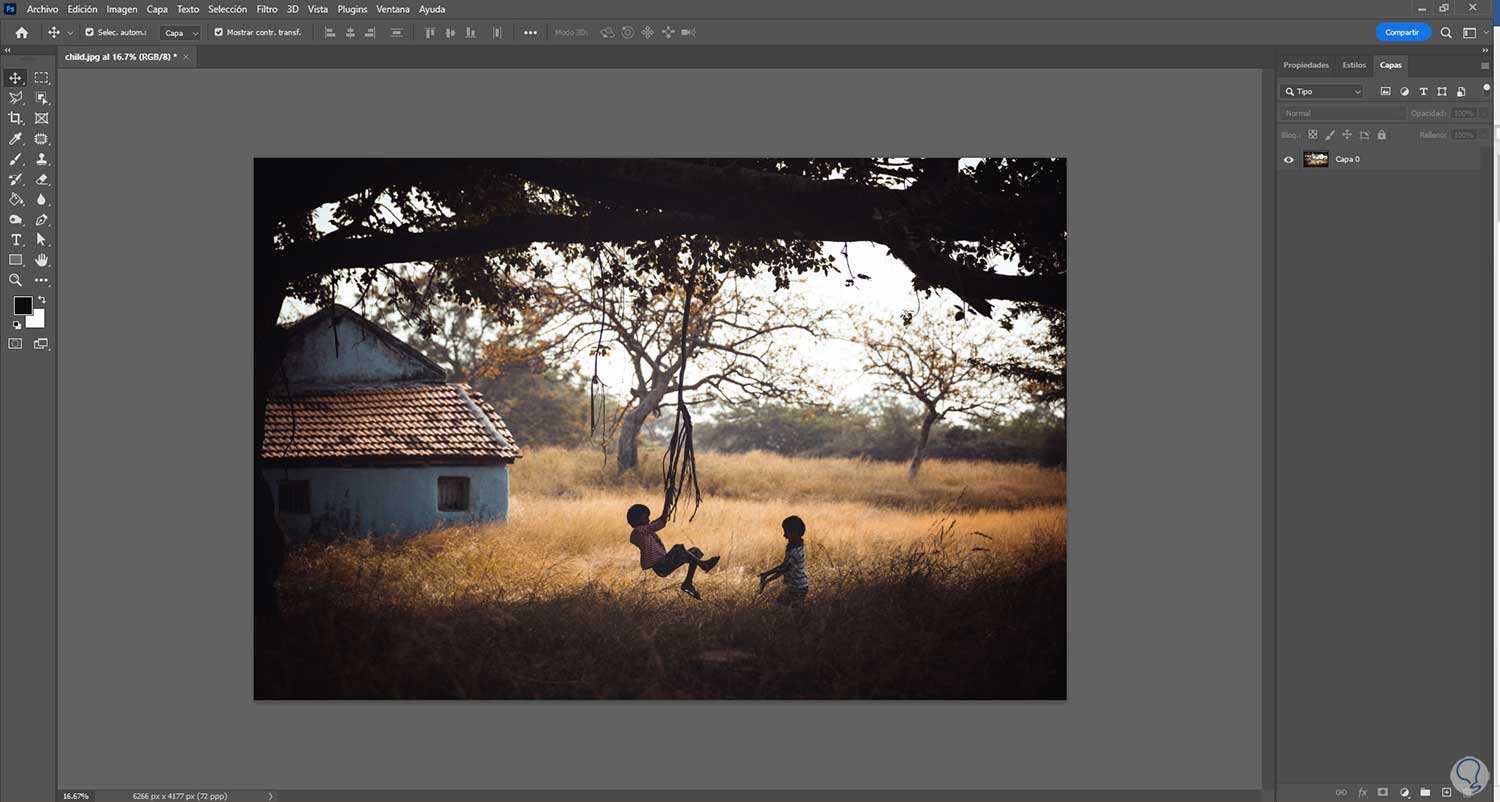Change the screen mode
This screenshot has width=1500, height=802.
click(x=42, y=344)
